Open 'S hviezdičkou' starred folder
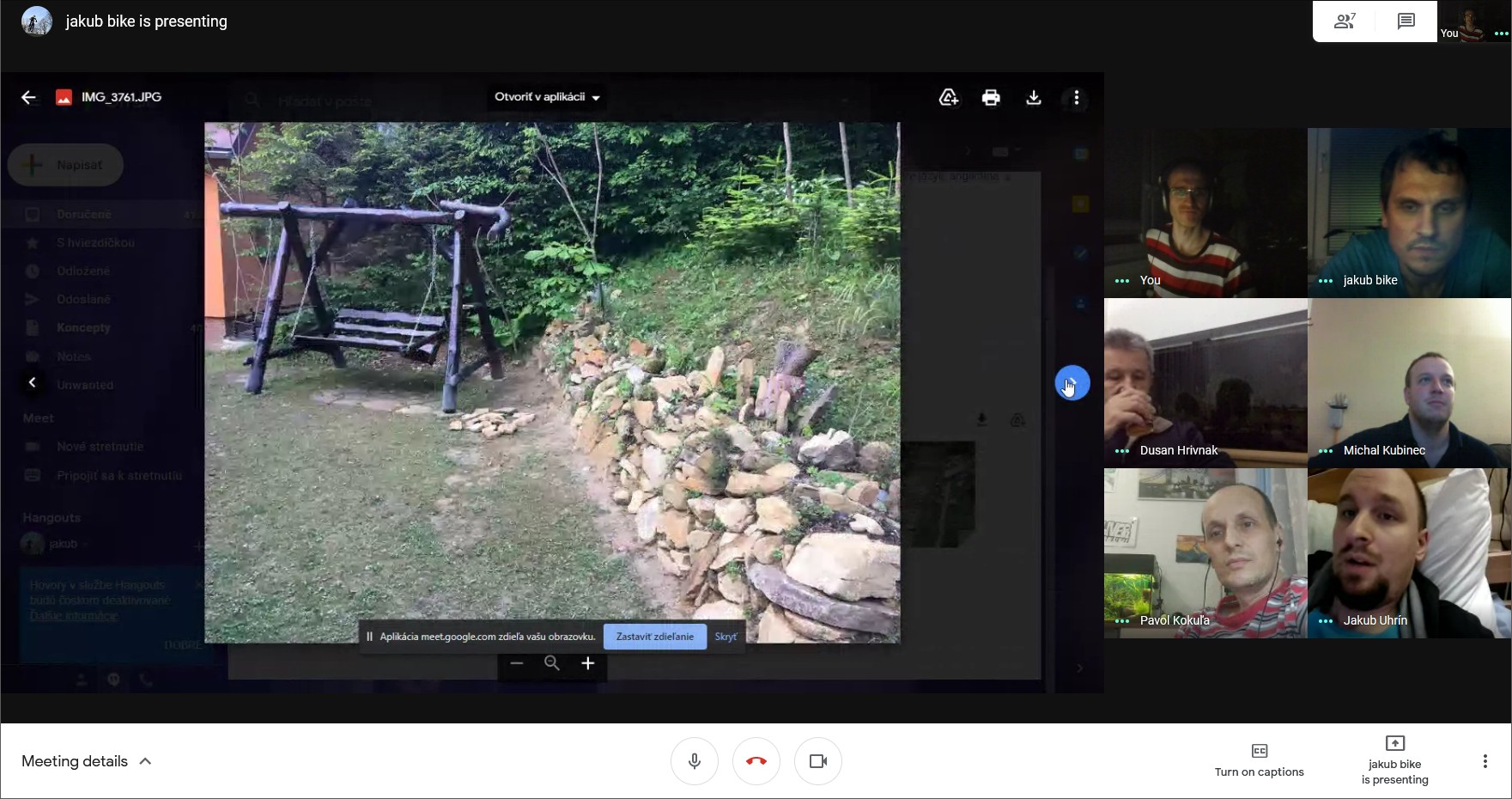 [95, 242]
